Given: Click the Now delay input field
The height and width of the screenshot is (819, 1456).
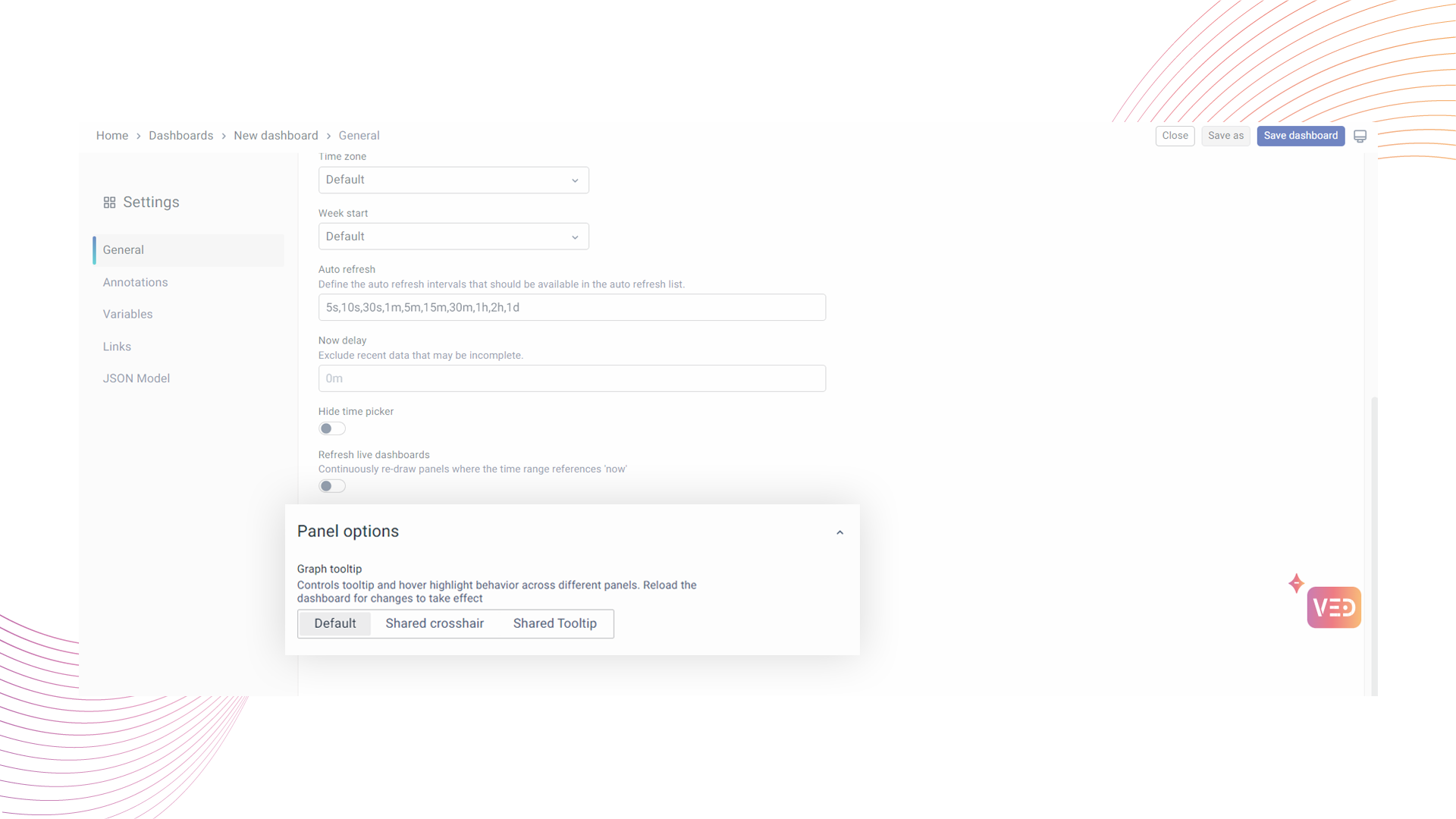Looking at the screenshot, I should pyautogui.click(x=571, y=378).
